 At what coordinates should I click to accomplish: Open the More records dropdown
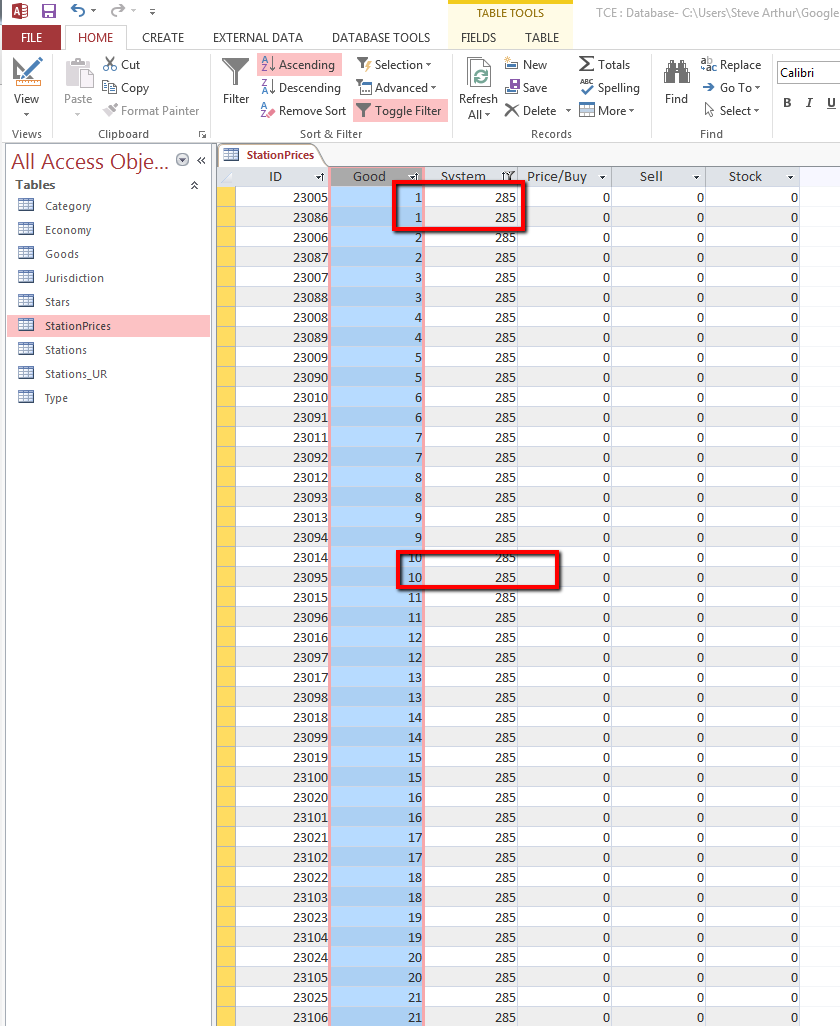point(606,111)
